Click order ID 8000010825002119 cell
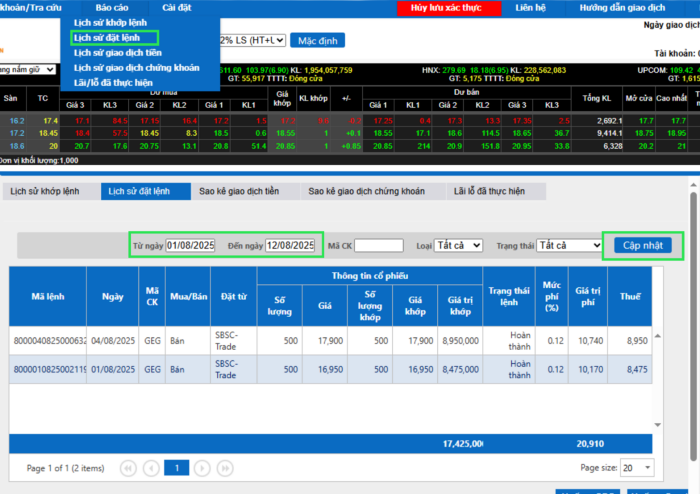Image resolution: width=700 pixels, height=494 pixels. pyautogui.click(x=48, y=369)
